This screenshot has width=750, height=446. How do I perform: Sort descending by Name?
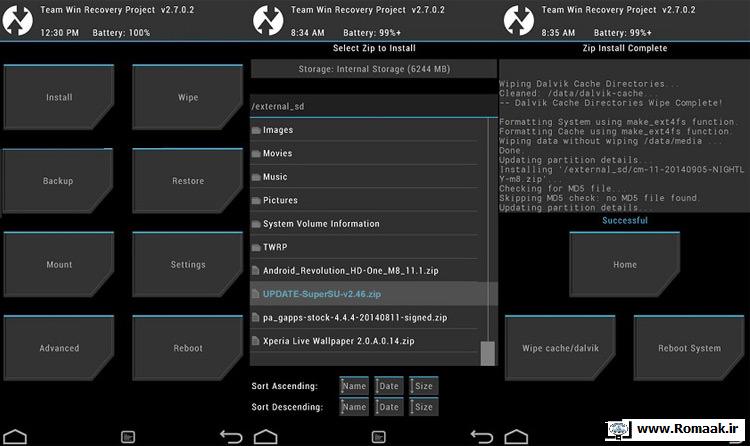tap(354, 407)
